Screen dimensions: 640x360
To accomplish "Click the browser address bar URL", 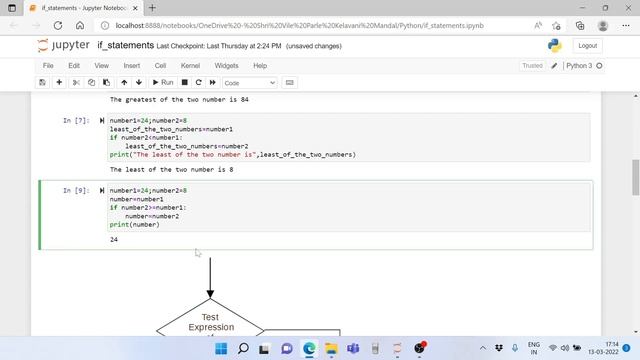I will coord(299,25).
